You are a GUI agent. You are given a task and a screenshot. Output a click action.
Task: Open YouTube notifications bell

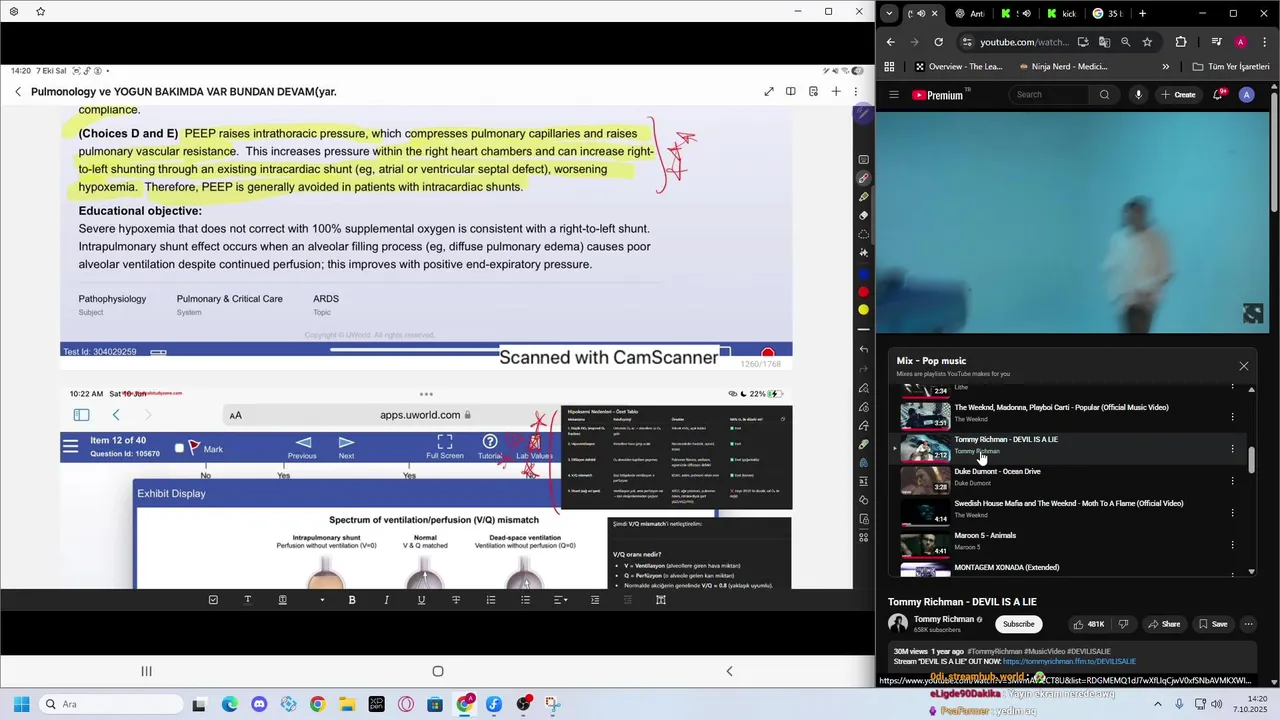pyautogui.click(x=1218, y=95)
